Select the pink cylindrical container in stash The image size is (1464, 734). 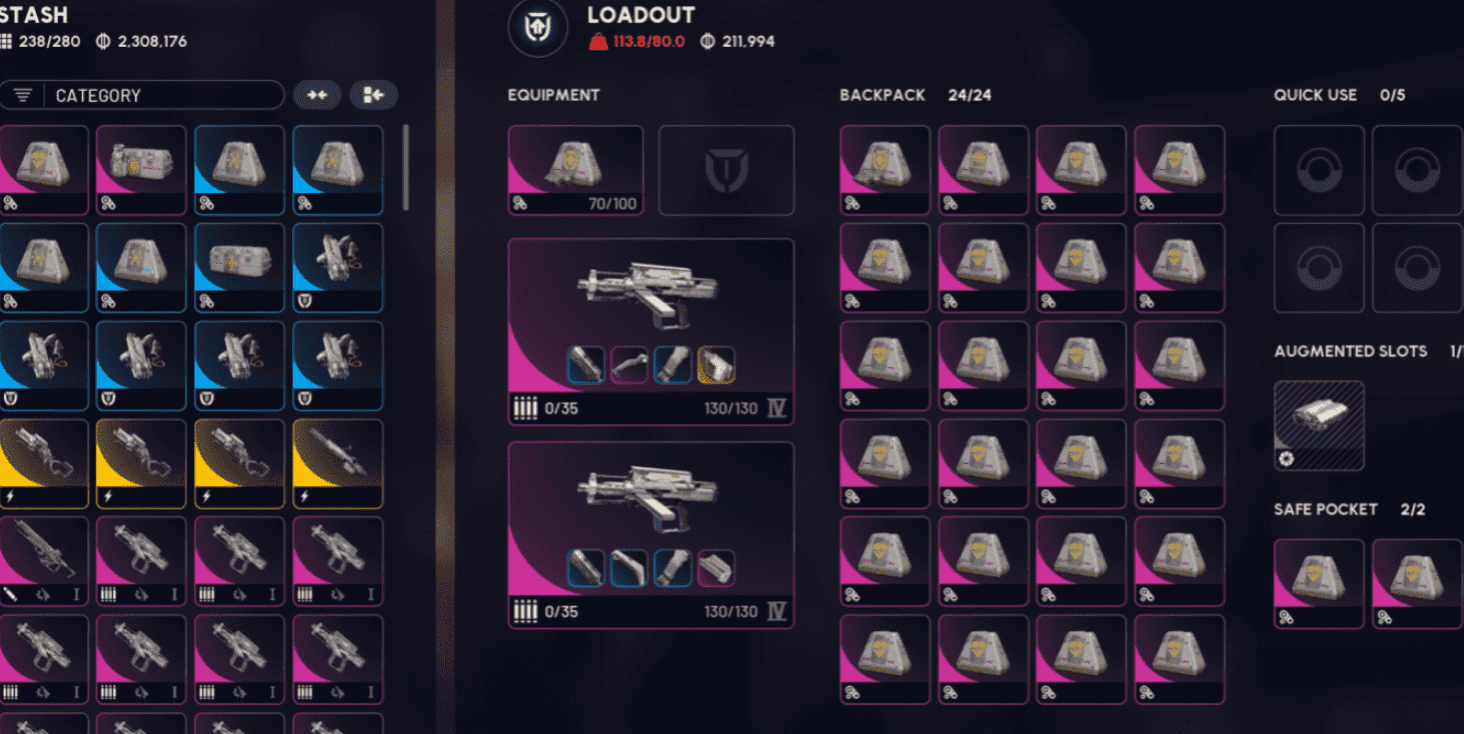tap(141, 170)
